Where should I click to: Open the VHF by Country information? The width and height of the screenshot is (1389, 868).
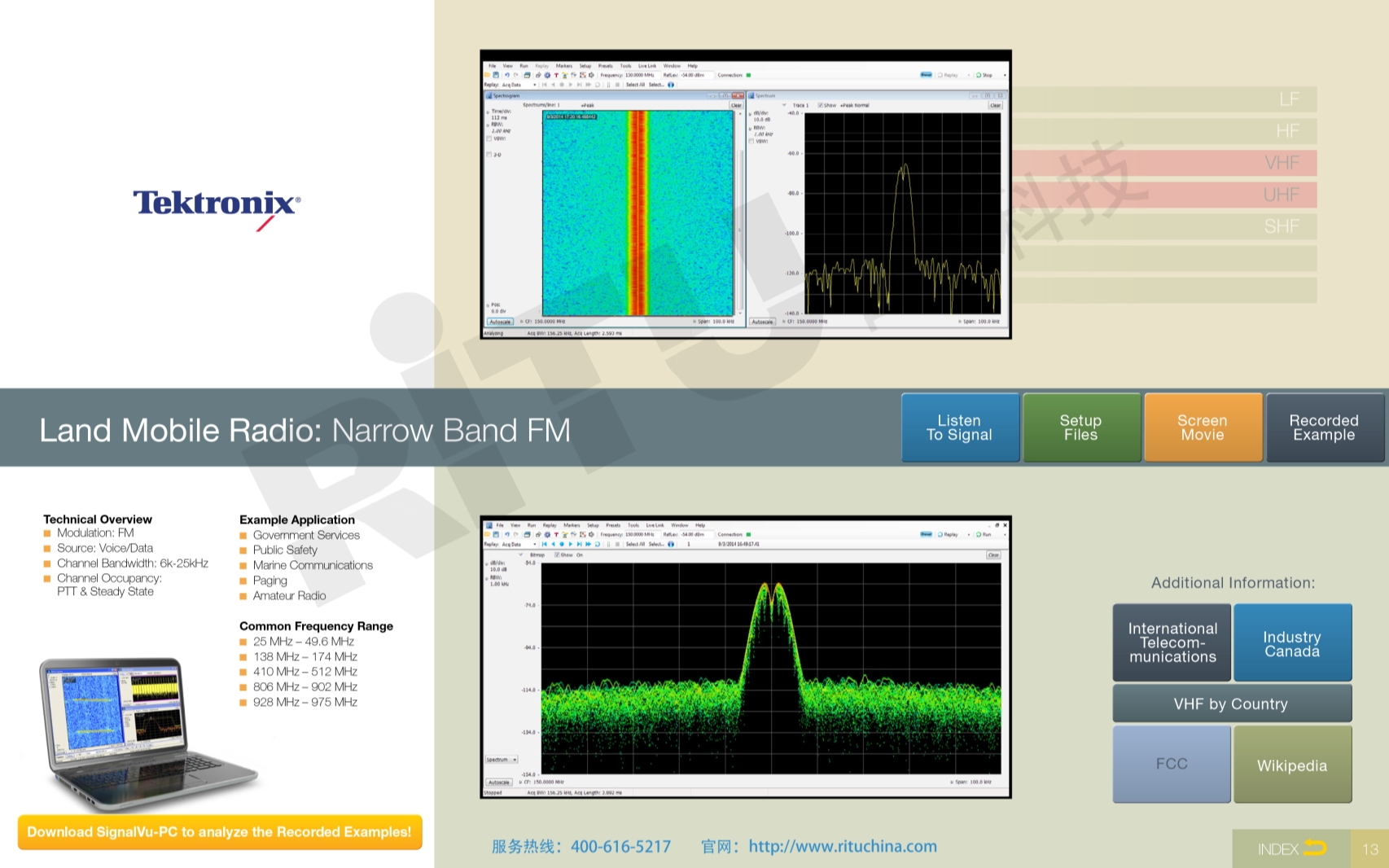click(1231, 704)
